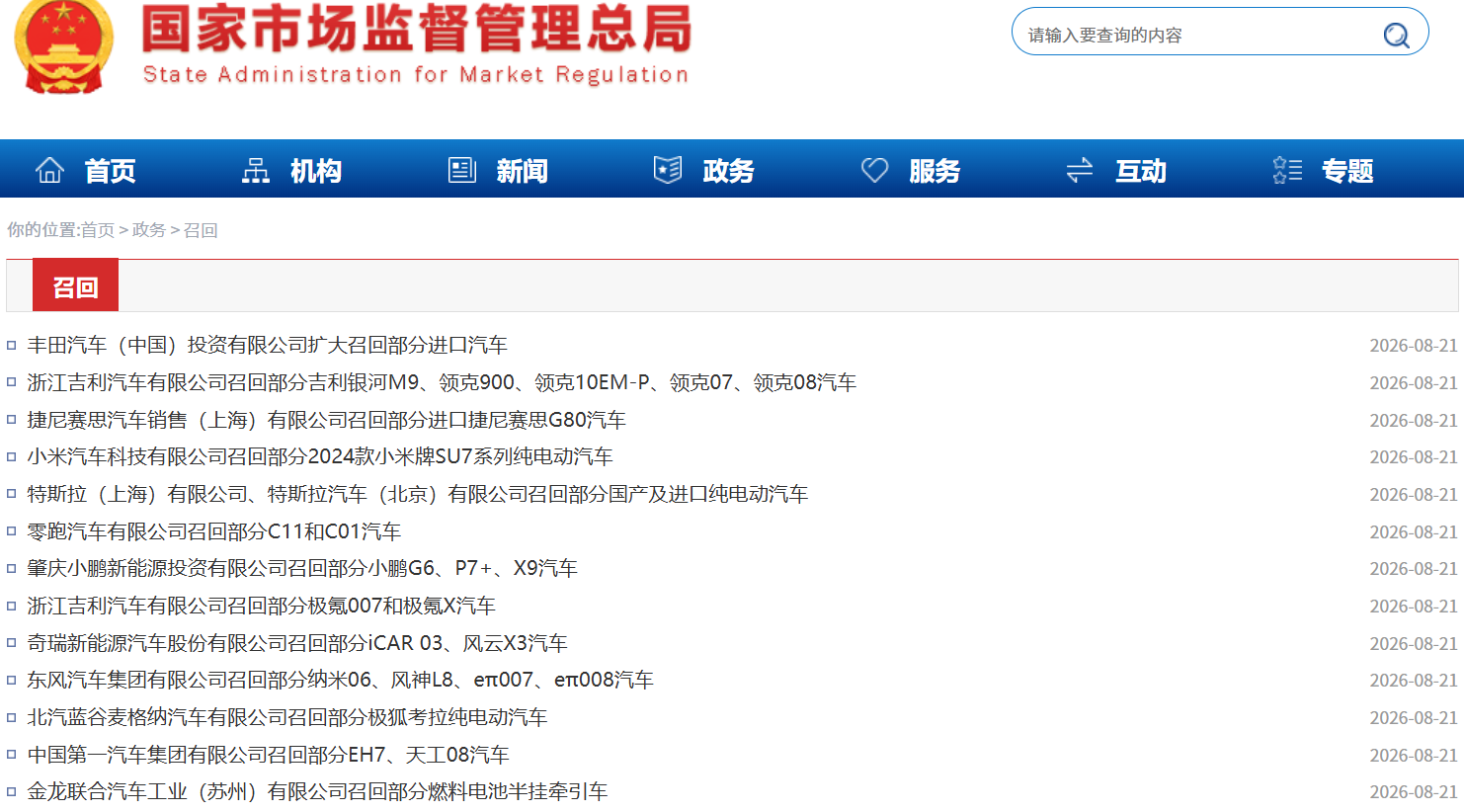Click the 2026-08-21 date on the 小米汽车 row

(x=1414, y=457)
